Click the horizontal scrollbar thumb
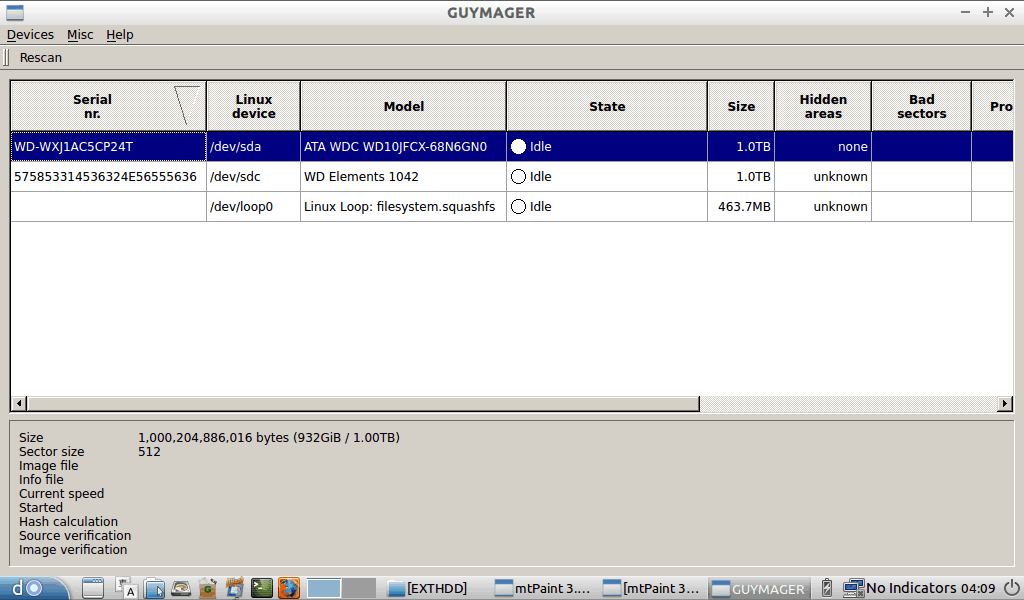 pyautogui.click(x=363, y=403)
